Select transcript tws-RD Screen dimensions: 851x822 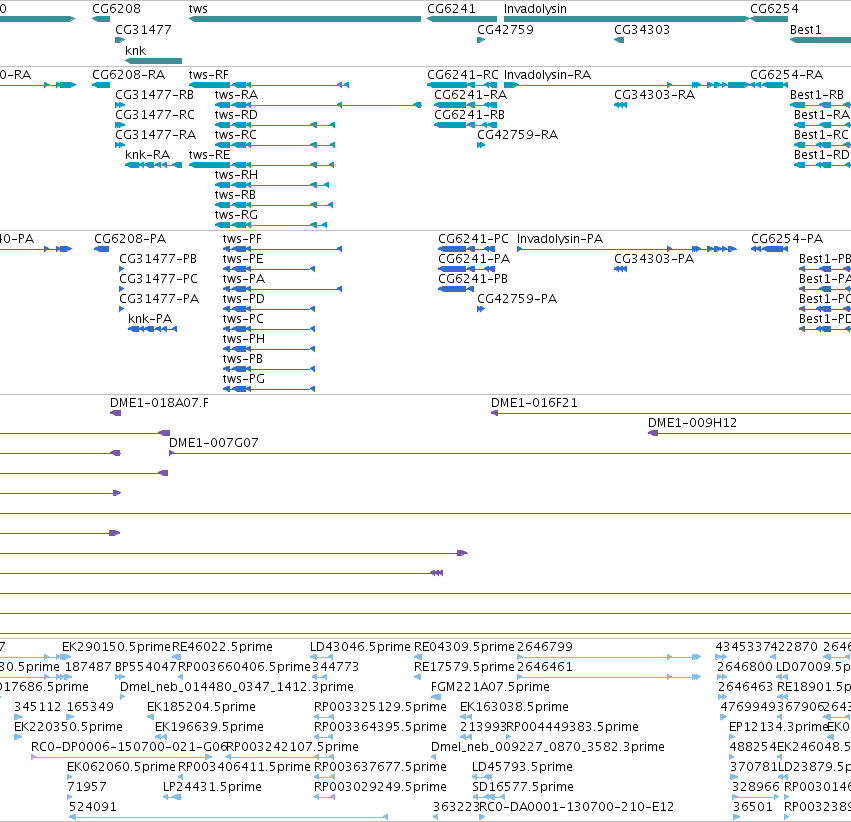click(236, 115)
